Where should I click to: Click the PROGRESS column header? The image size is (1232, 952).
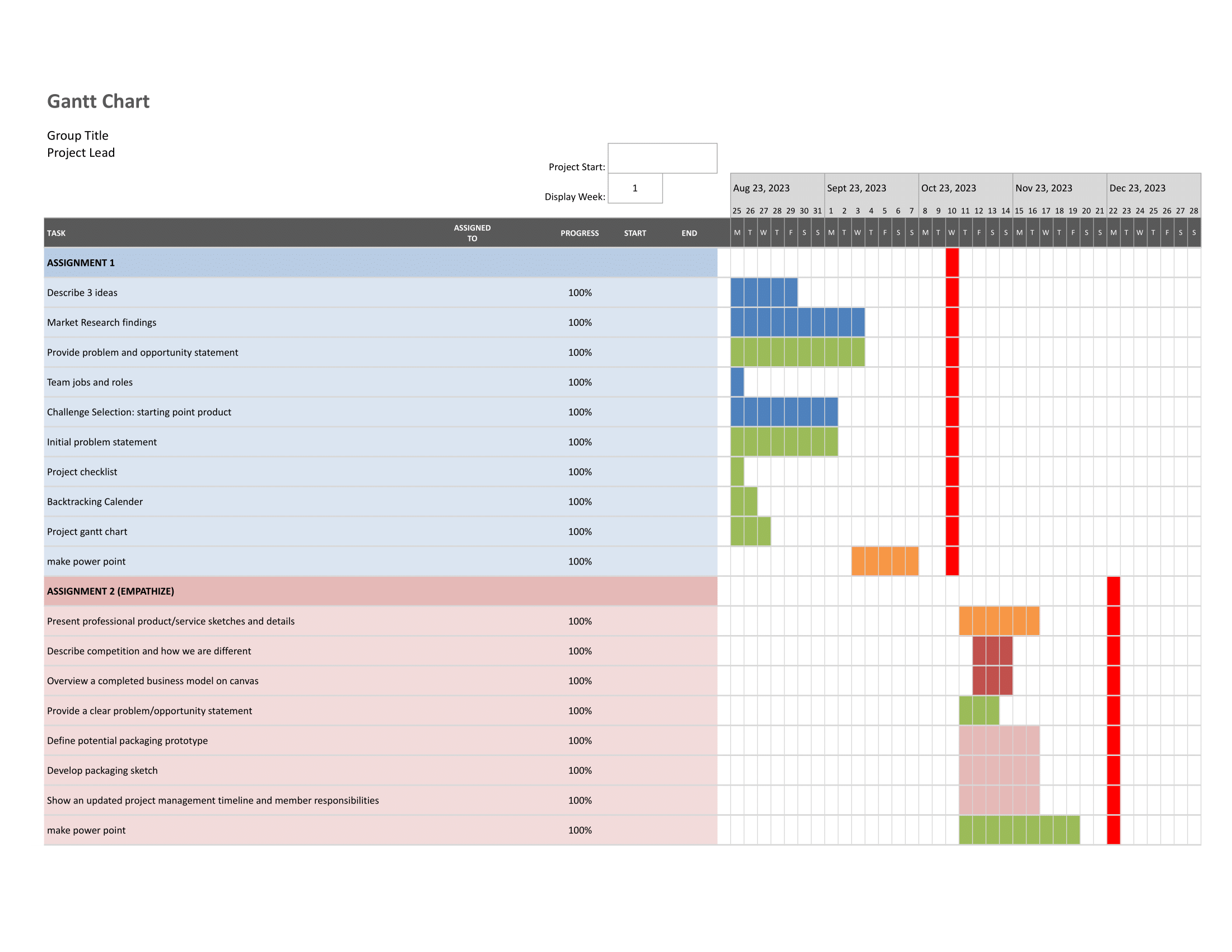tap(580, 233)
